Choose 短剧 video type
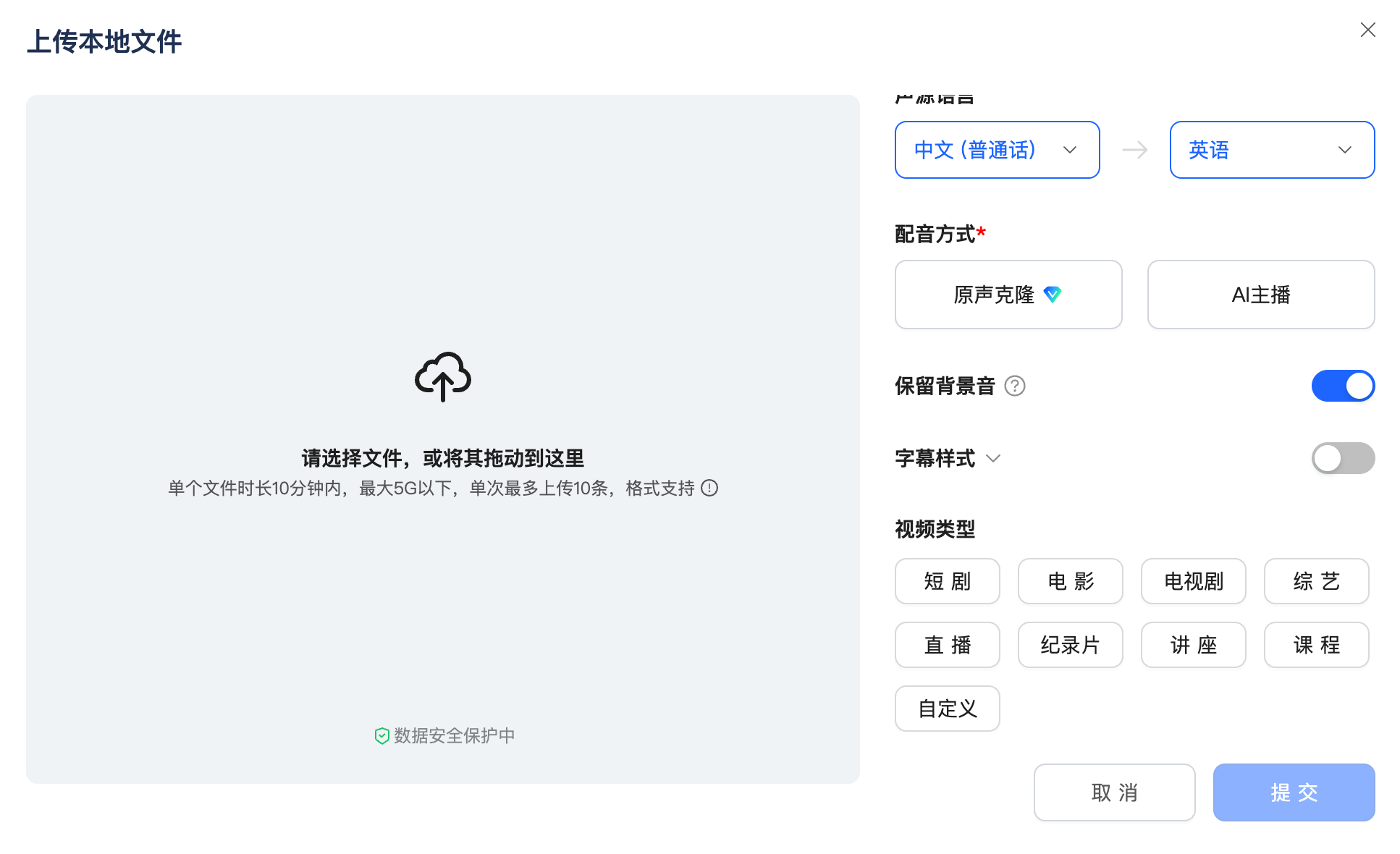 pyautogui.click(x=947, y=581)
